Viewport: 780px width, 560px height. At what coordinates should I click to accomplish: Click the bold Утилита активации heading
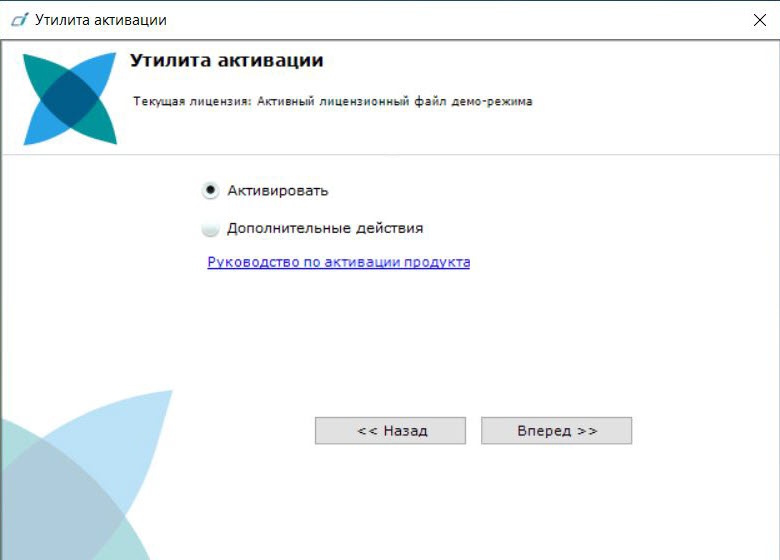[x=226, y=61]
